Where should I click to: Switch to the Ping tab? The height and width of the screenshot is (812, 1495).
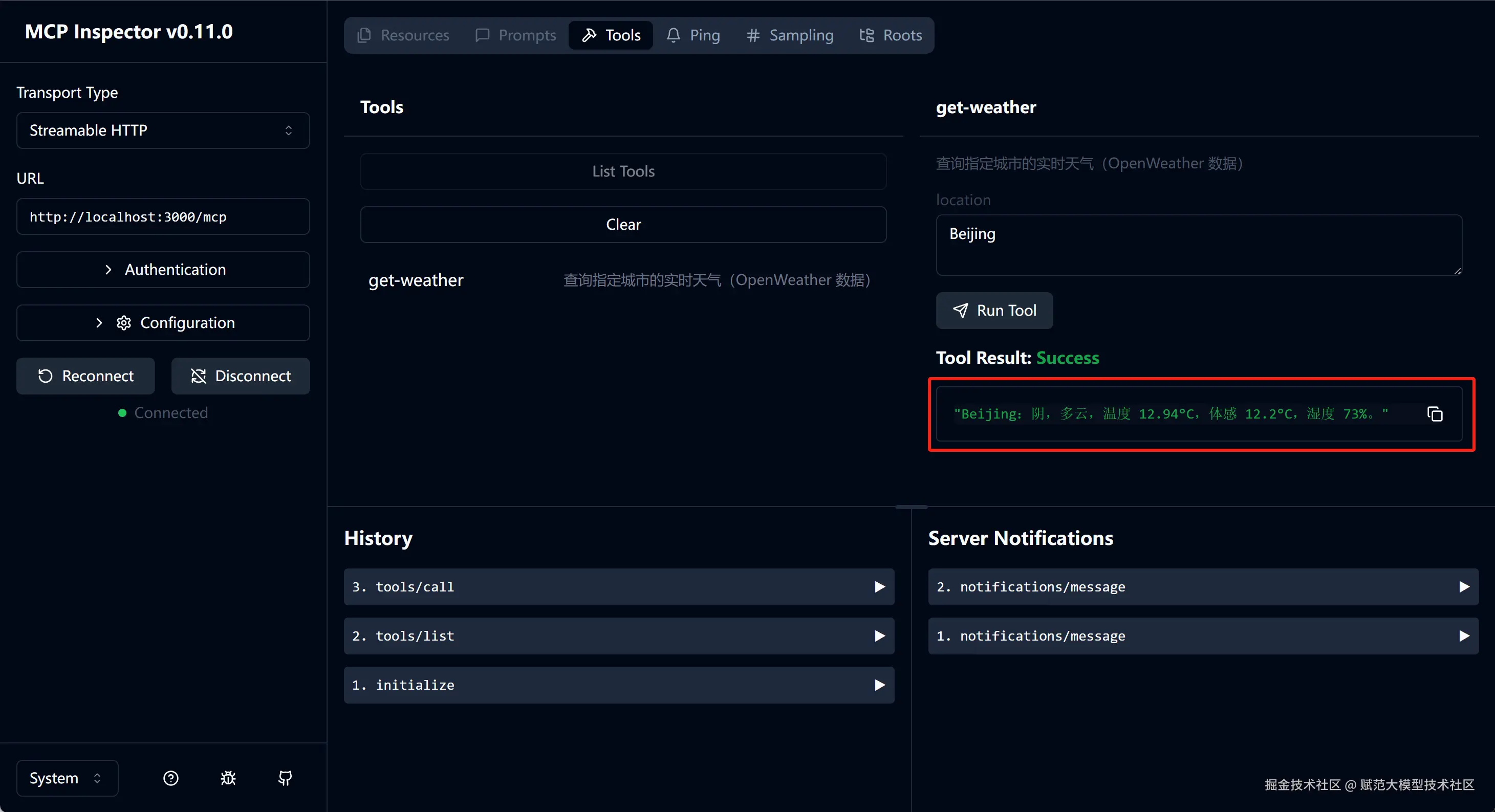tap(693, 35)
